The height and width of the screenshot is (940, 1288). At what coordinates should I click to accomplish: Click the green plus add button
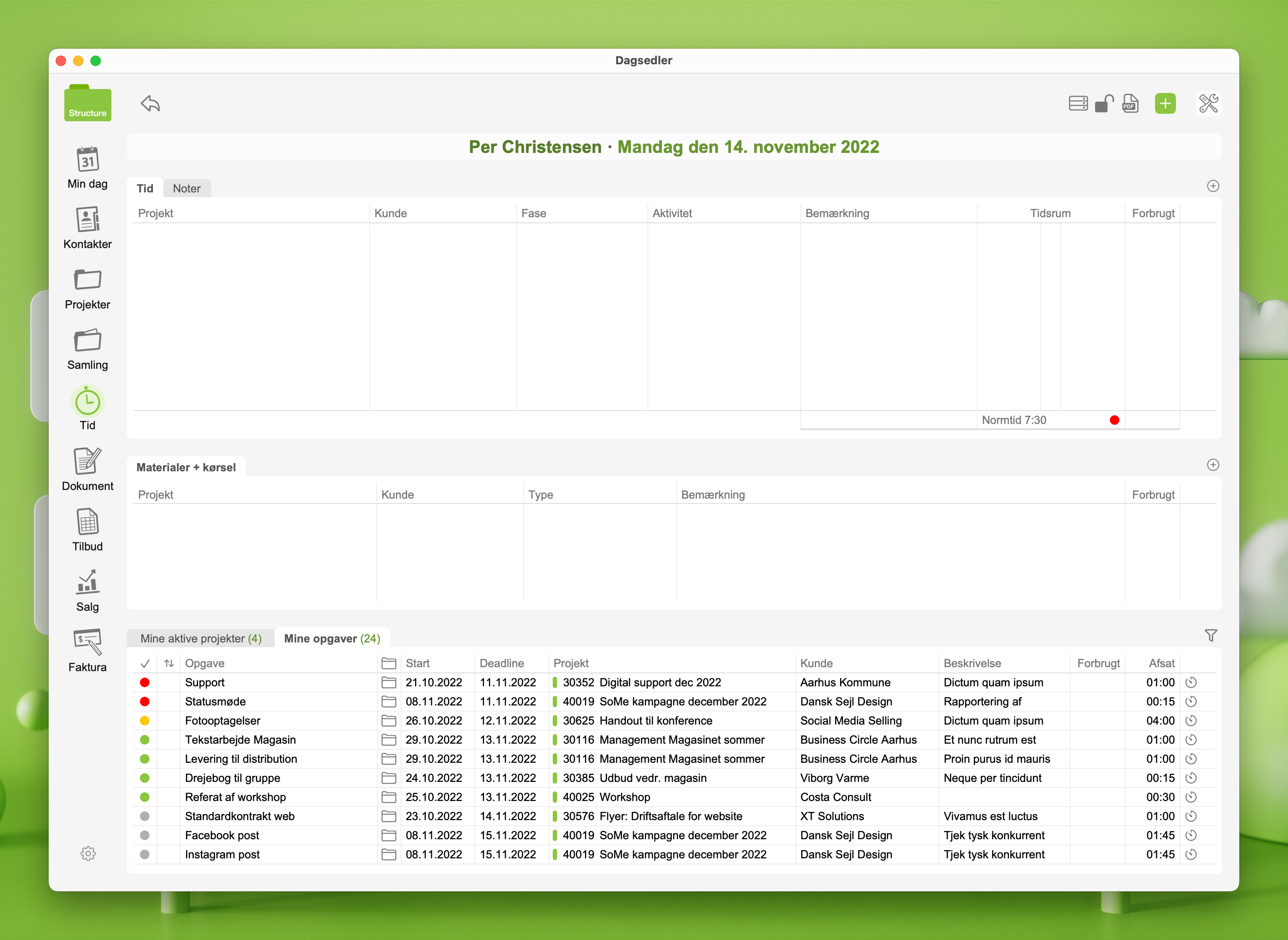click(x=1165, y=103)
